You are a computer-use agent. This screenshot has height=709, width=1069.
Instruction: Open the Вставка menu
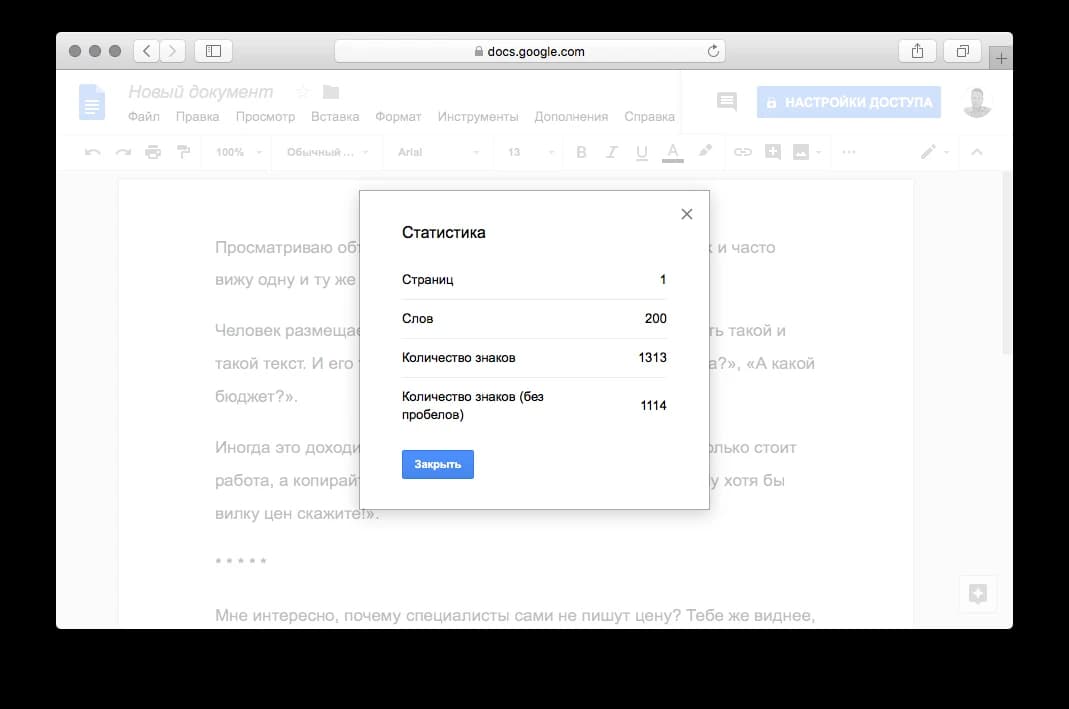click(335, 117)
